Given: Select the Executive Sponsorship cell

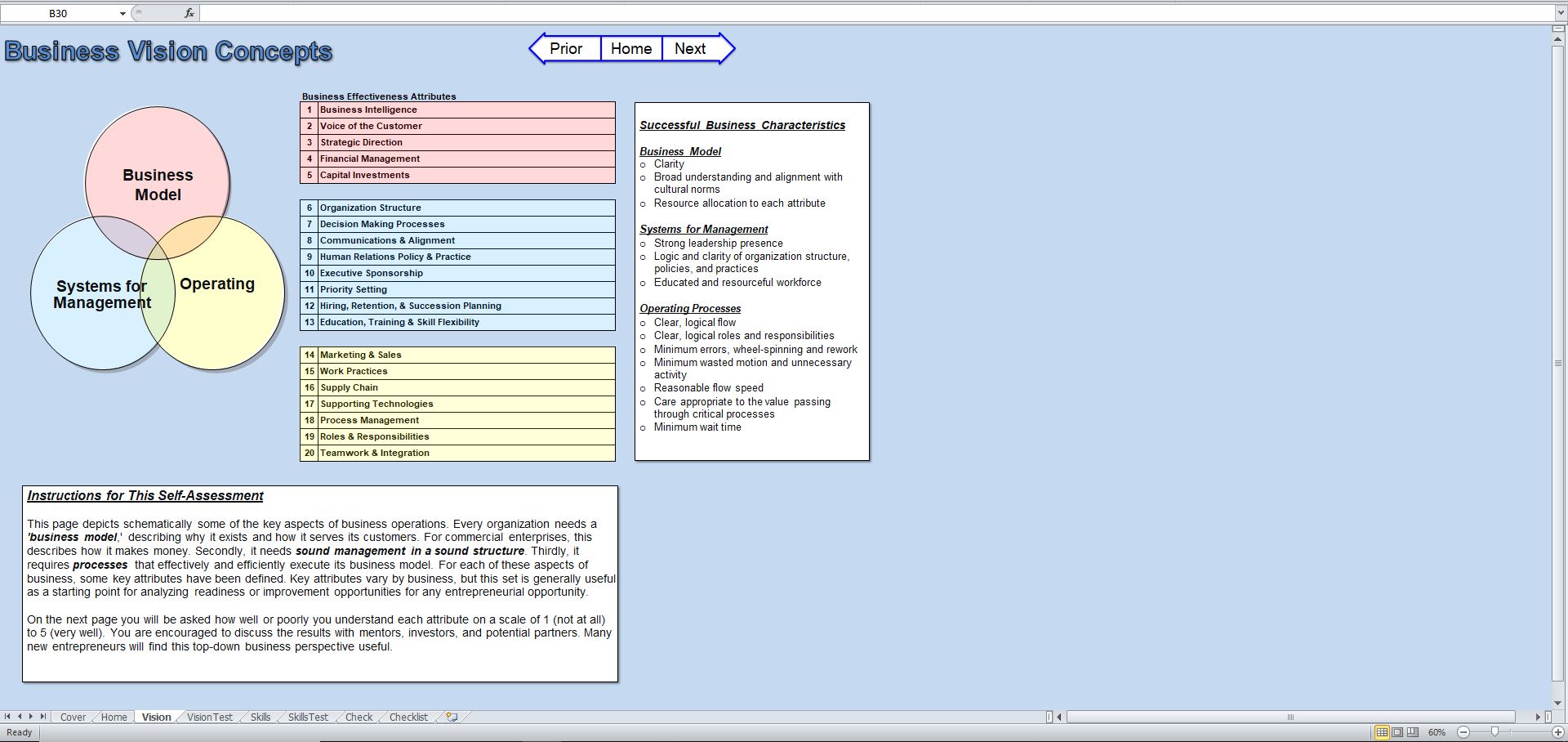Looking at the screenshot, I should (x=466, y=273).
